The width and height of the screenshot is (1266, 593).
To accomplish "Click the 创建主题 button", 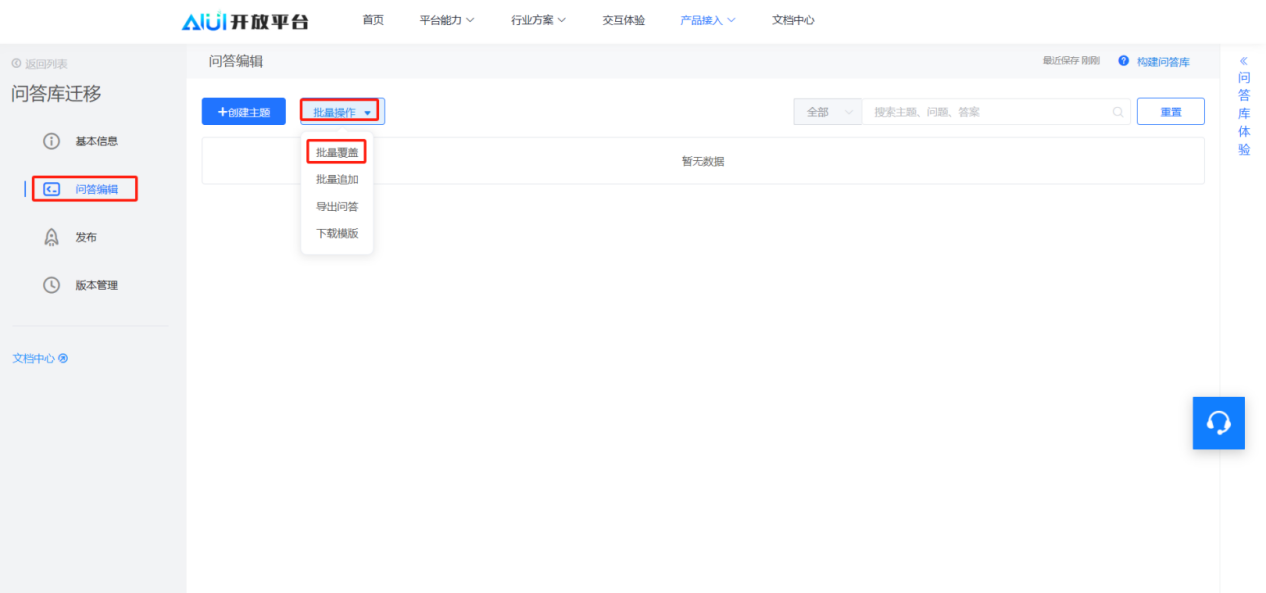I will click(244, 112).
